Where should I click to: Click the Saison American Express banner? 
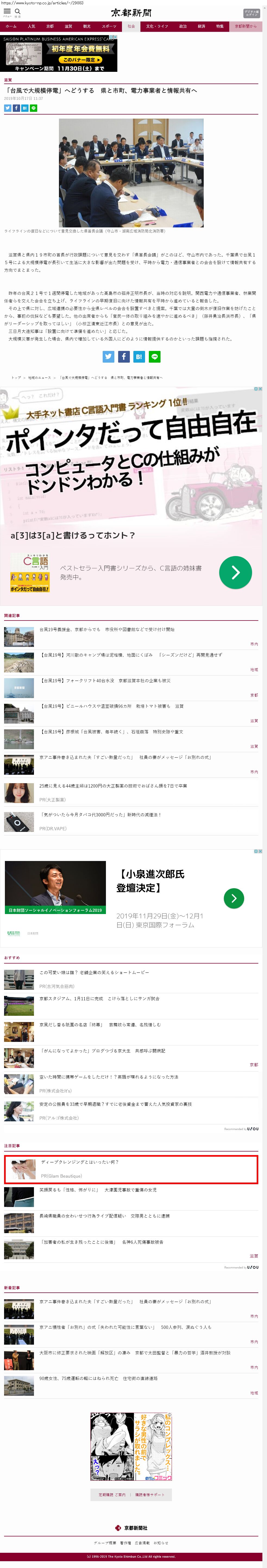pyautogui.click(x=59, y=54)
